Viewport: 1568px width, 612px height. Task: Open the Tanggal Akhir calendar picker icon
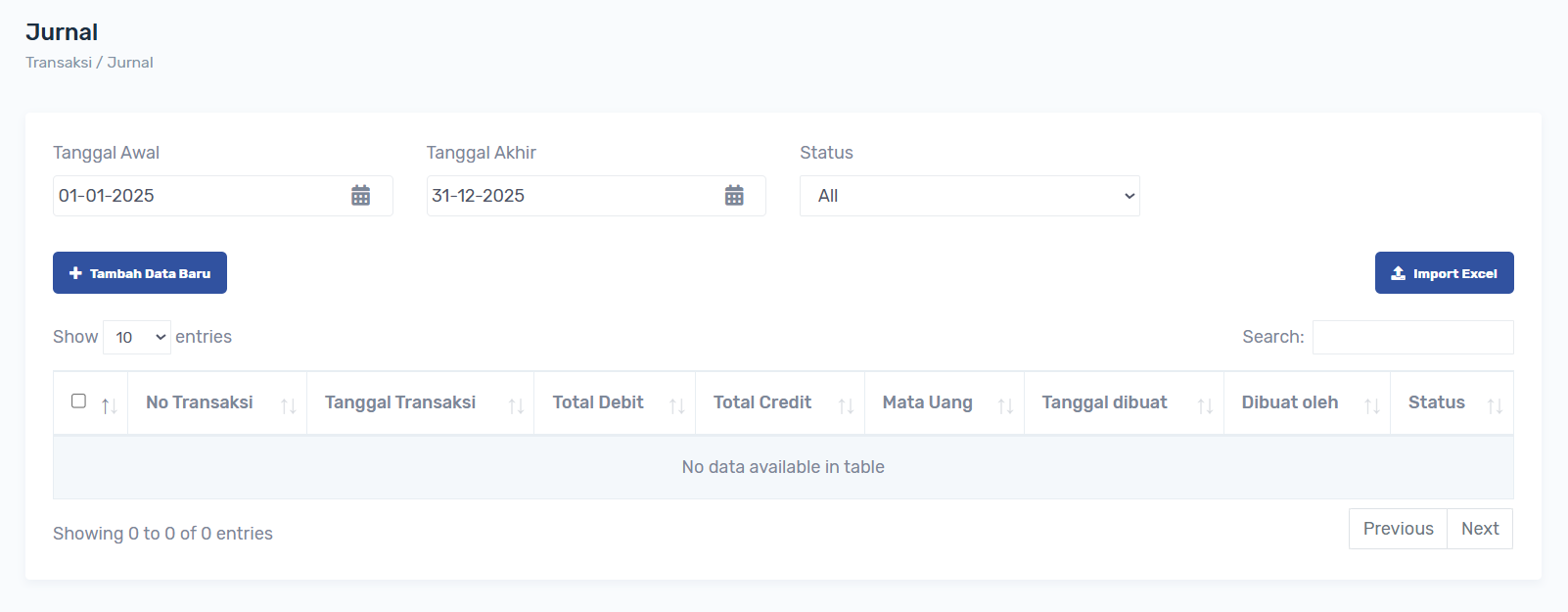pos(734,196)
